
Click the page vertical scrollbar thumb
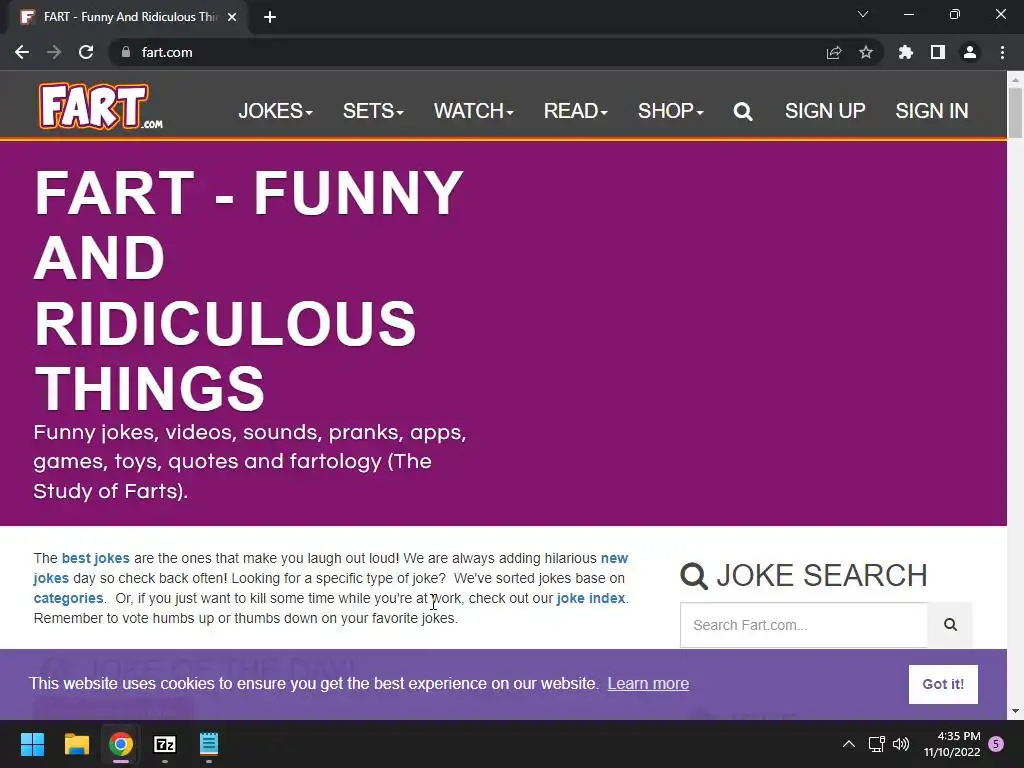(x=1015, y=112)
